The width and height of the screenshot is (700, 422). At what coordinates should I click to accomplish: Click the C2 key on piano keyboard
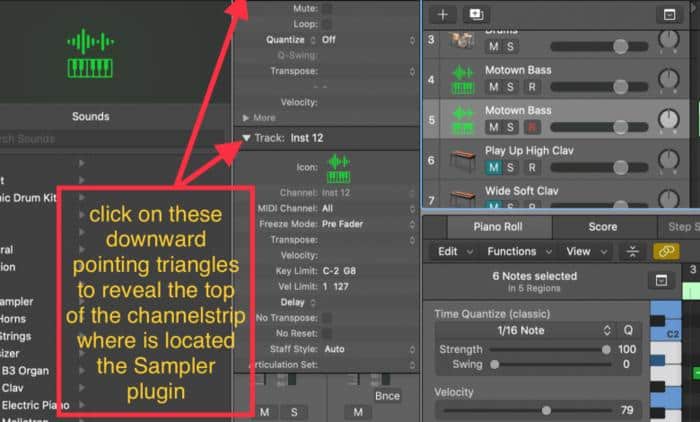(667, 334)
